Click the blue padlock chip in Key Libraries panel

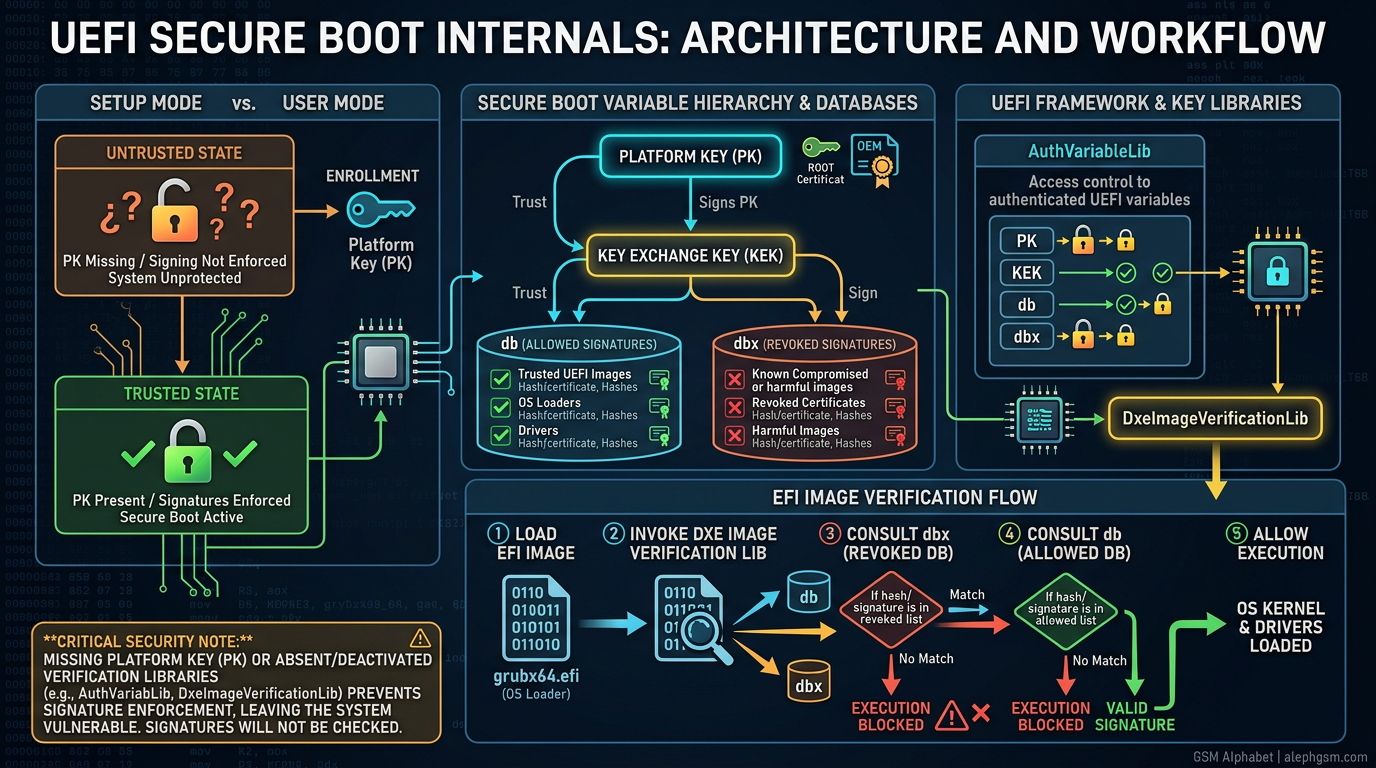click(1279, 271)
